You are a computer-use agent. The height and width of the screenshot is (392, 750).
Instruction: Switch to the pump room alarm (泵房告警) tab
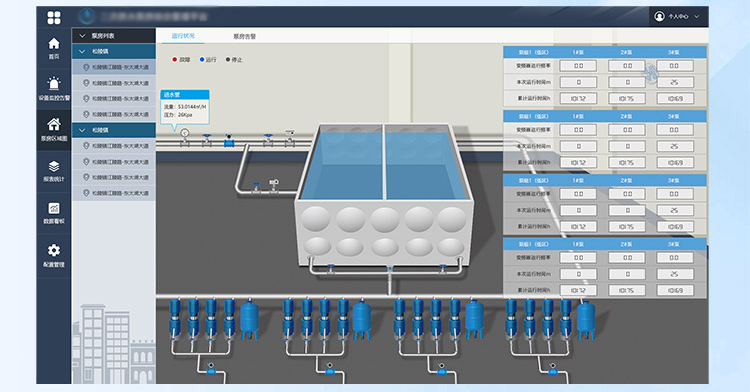click(x=244, y=36)
